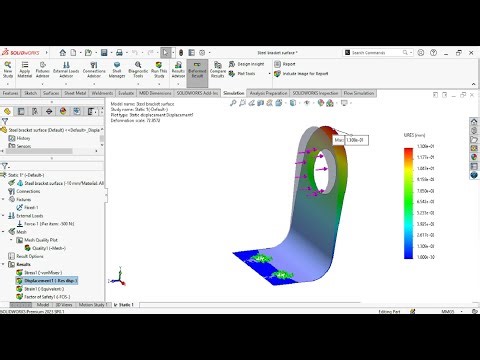Image resolution: width=480 pixels, height=360 pixels.
Task: Collapse the Mesh tree node
Action: (3, 232)
